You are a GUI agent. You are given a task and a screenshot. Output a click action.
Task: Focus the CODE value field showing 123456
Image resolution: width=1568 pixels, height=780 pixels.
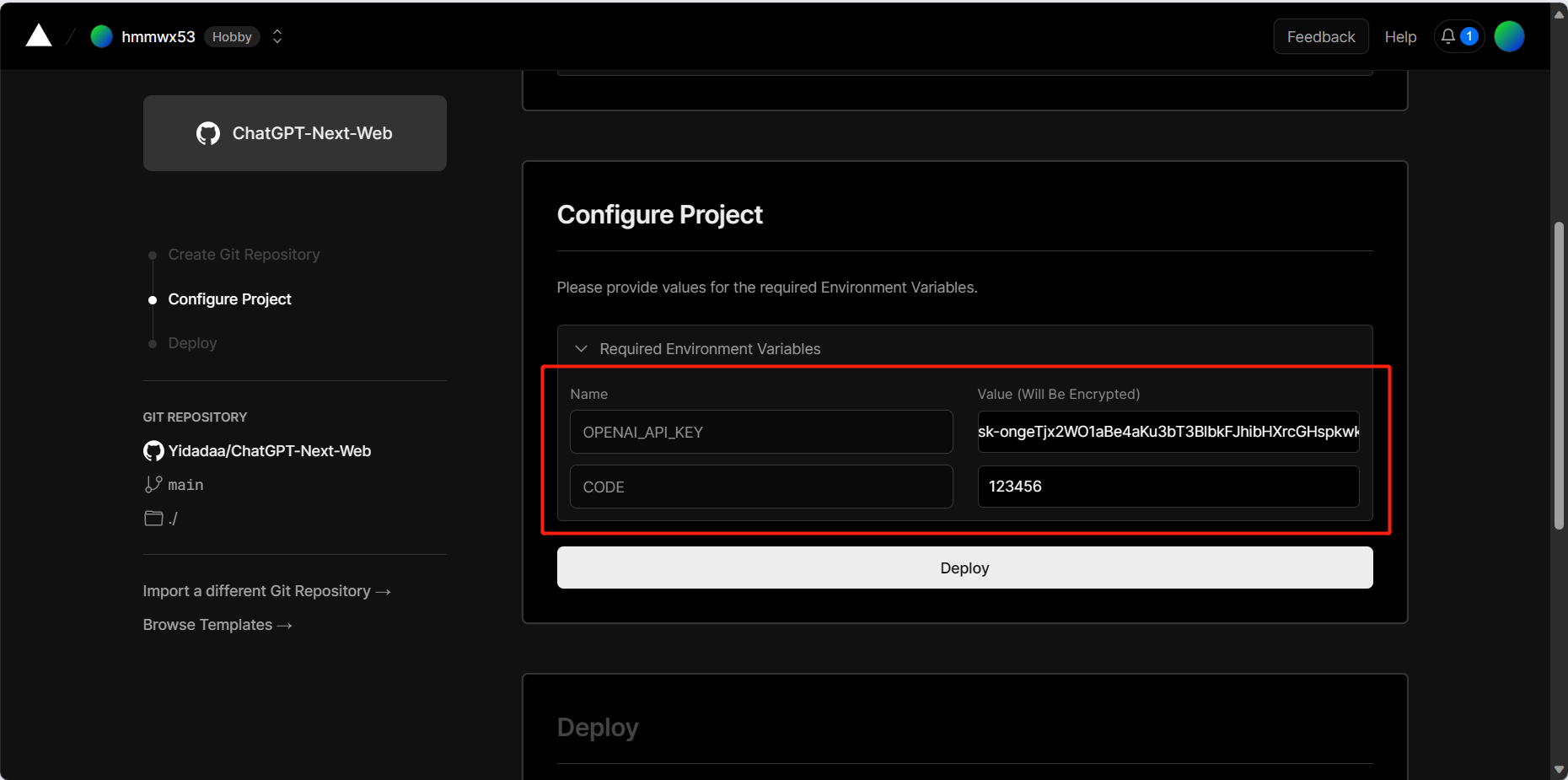pyautogui.click(x=1168, y=487)
